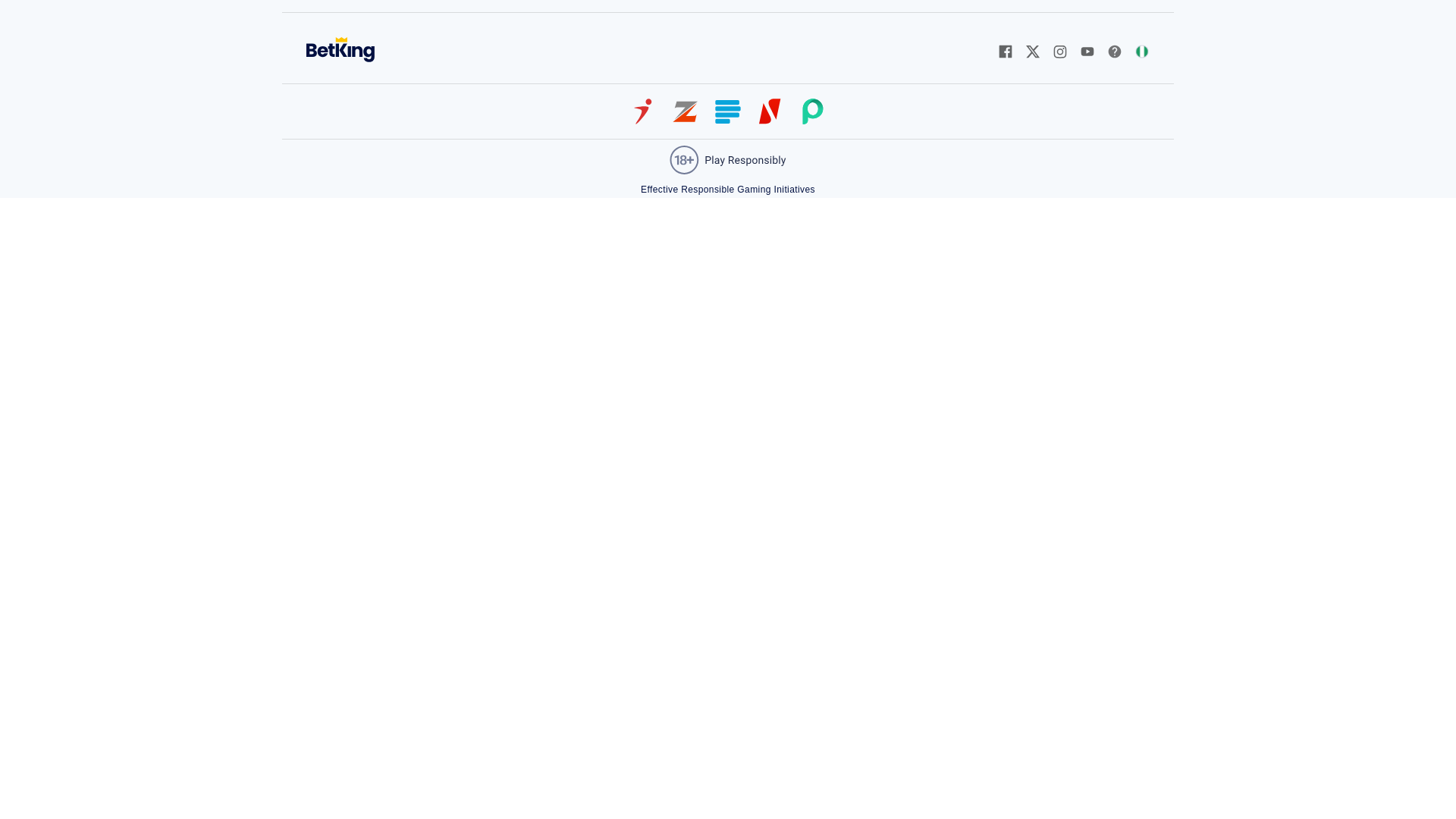Go to the YouTube channel icon
This screenshot has width=1456, height=819.
click(1087, 52)
